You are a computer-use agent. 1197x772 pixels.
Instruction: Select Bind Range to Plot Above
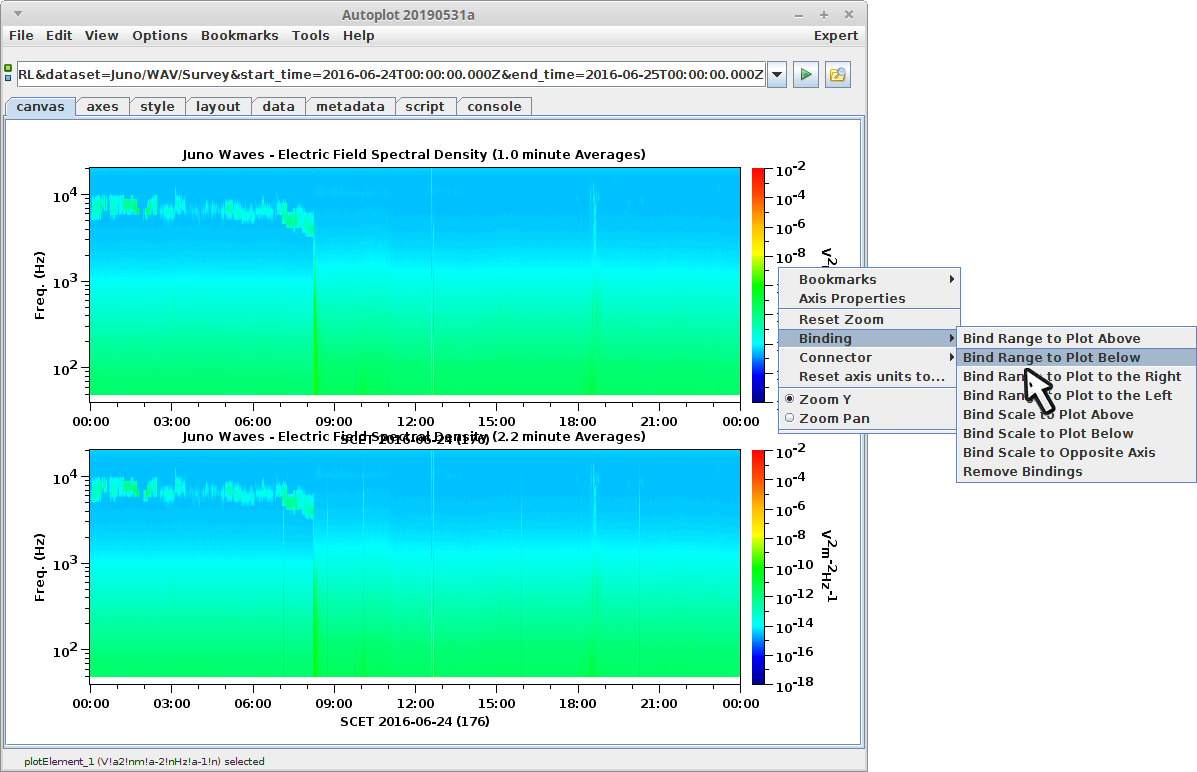(1076, 338)
